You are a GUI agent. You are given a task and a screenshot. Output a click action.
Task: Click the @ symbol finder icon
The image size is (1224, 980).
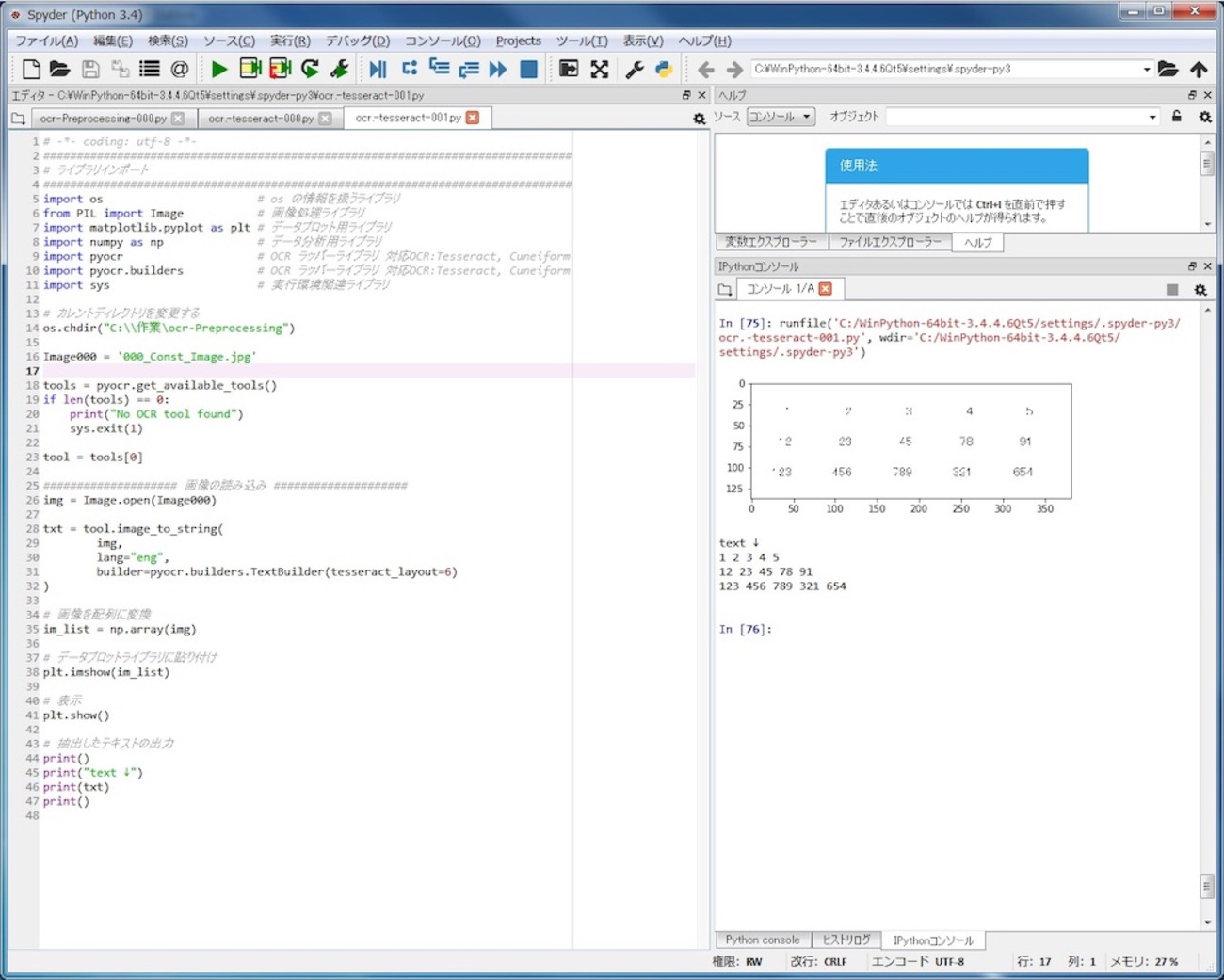pos(179,69)
